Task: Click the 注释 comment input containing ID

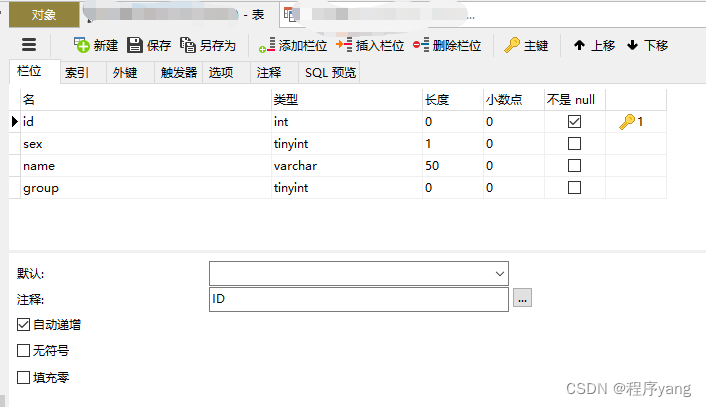Action: (359, 299)
